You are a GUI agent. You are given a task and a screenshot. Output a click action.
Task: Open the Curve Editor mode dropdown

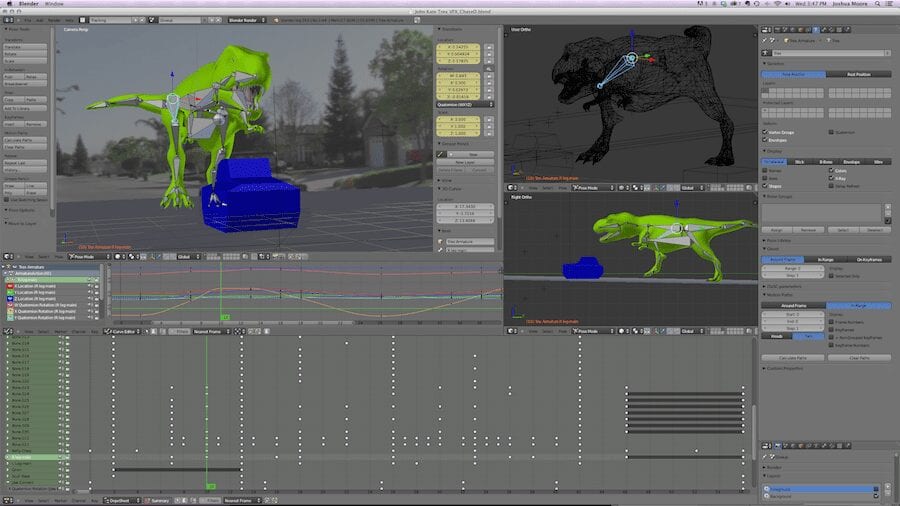pyautogui.click(x=122, y=331)
